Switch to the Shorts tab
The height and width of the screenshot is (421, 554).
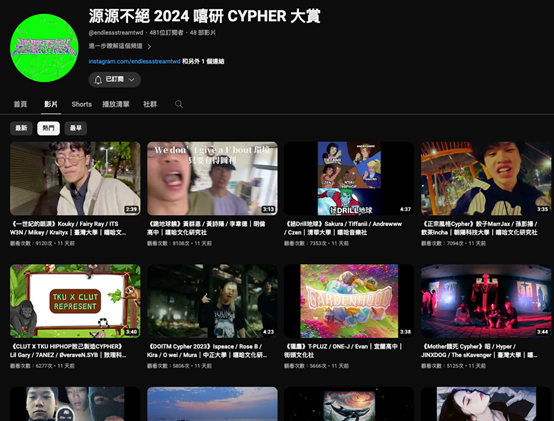click(x=82, y=104)
